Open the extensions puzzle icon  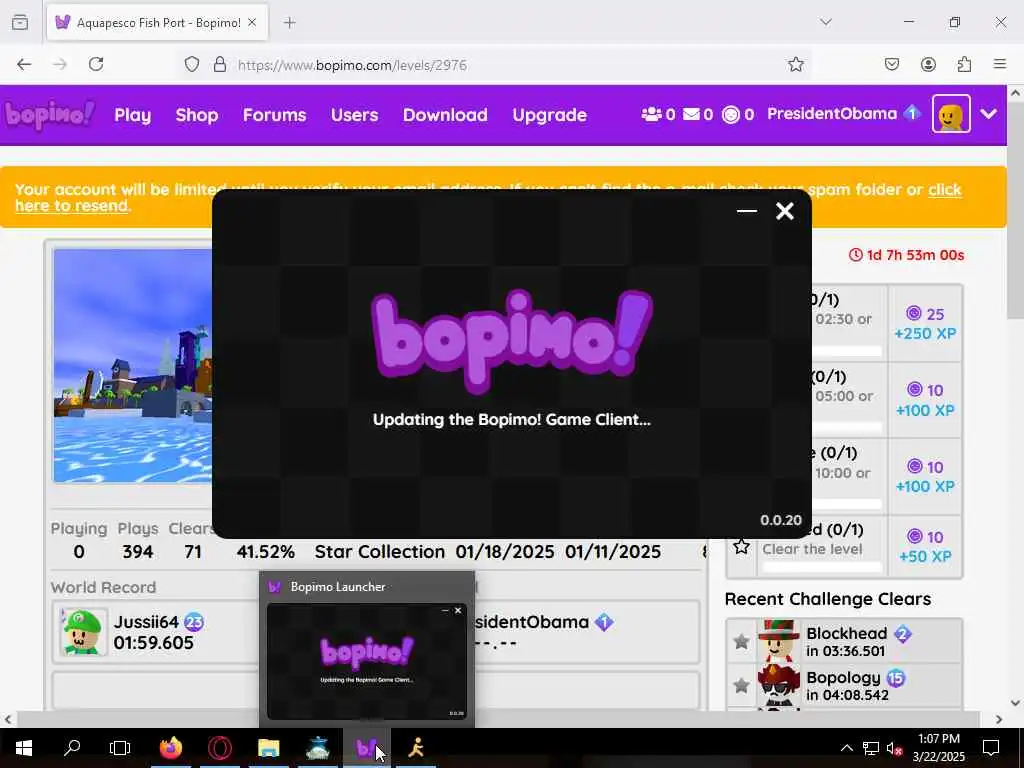[965, 64]
